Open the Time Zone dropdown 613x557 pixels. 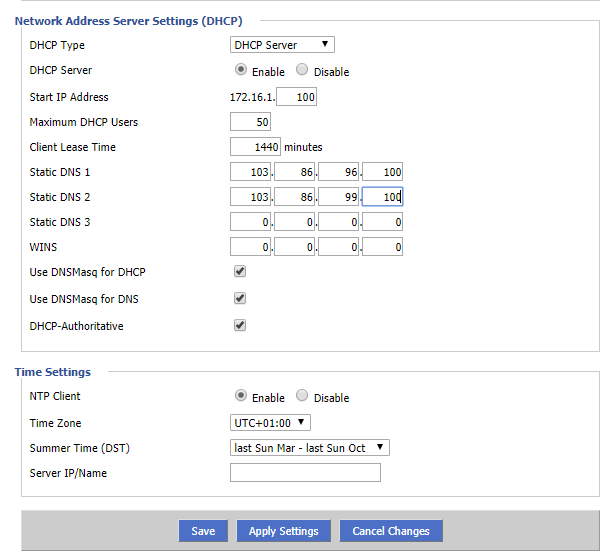(x=270, y=423)
